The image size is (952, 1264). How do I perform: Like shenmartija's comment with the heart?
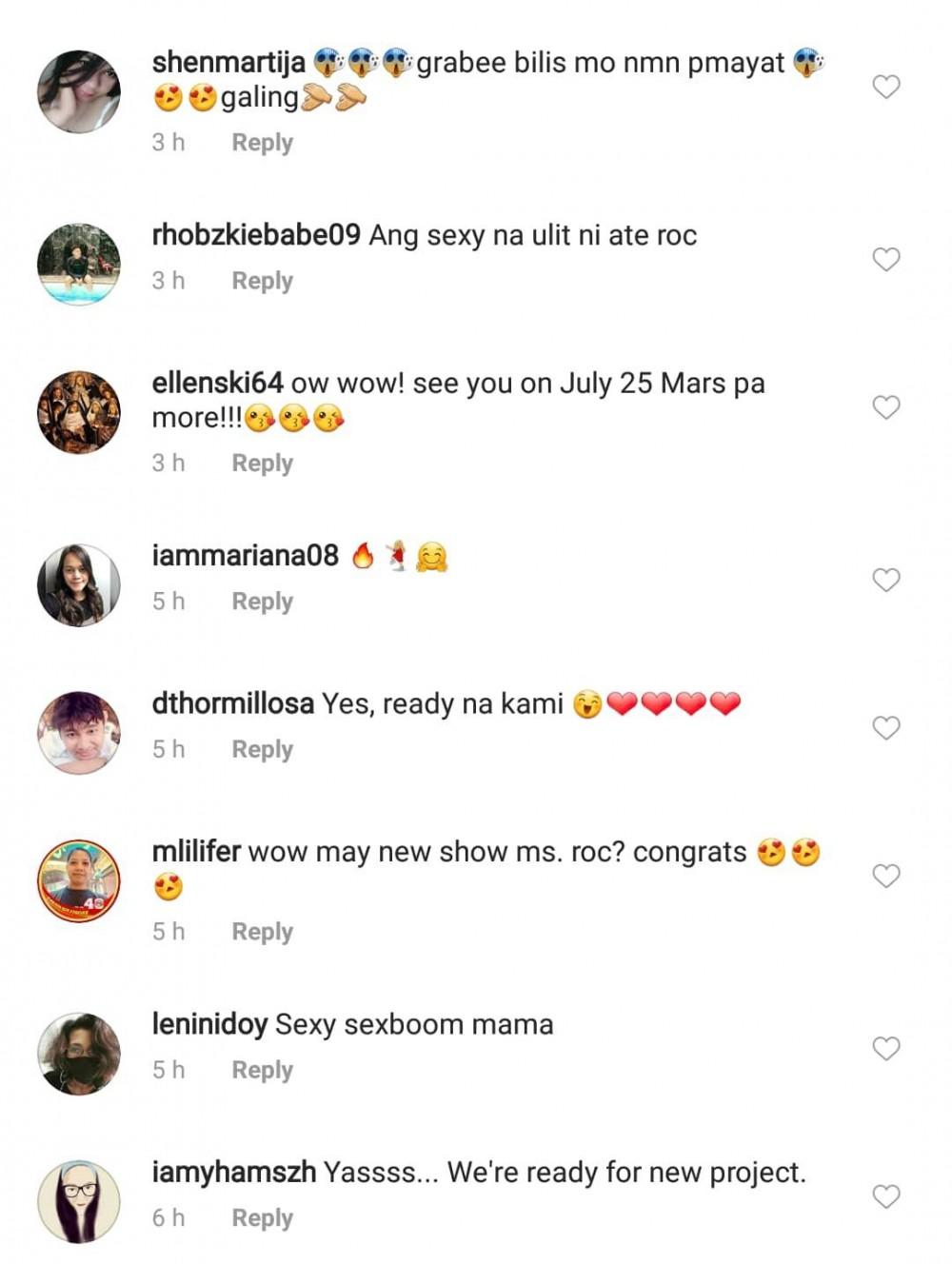886,87
